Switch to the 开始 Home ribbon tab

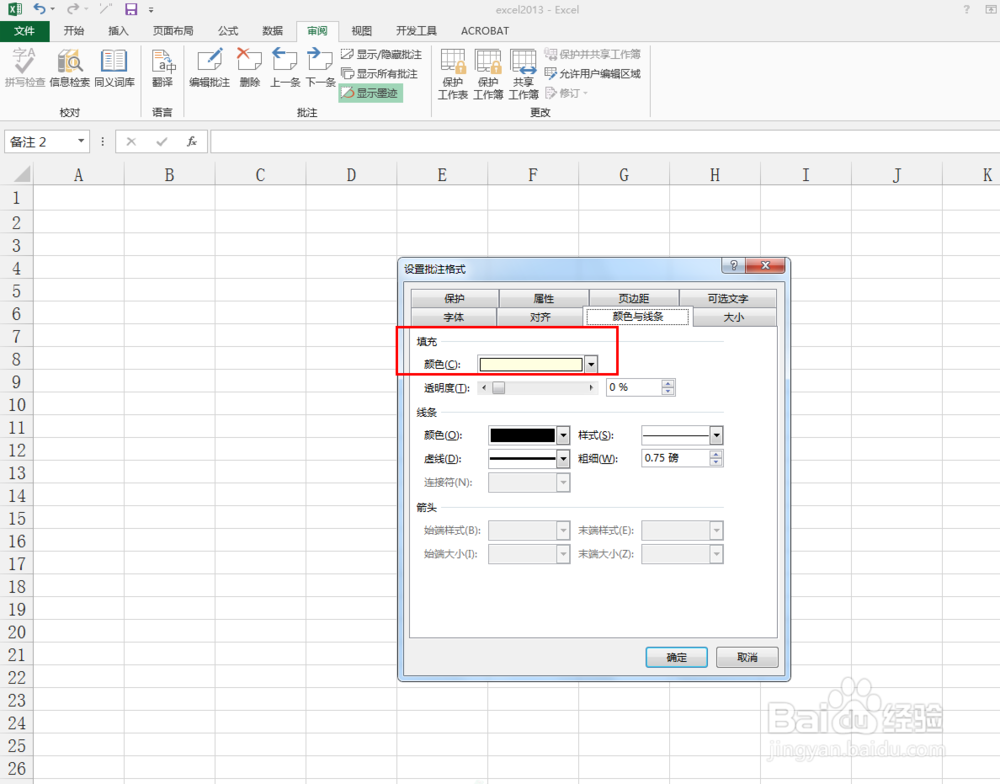(74, 31)
